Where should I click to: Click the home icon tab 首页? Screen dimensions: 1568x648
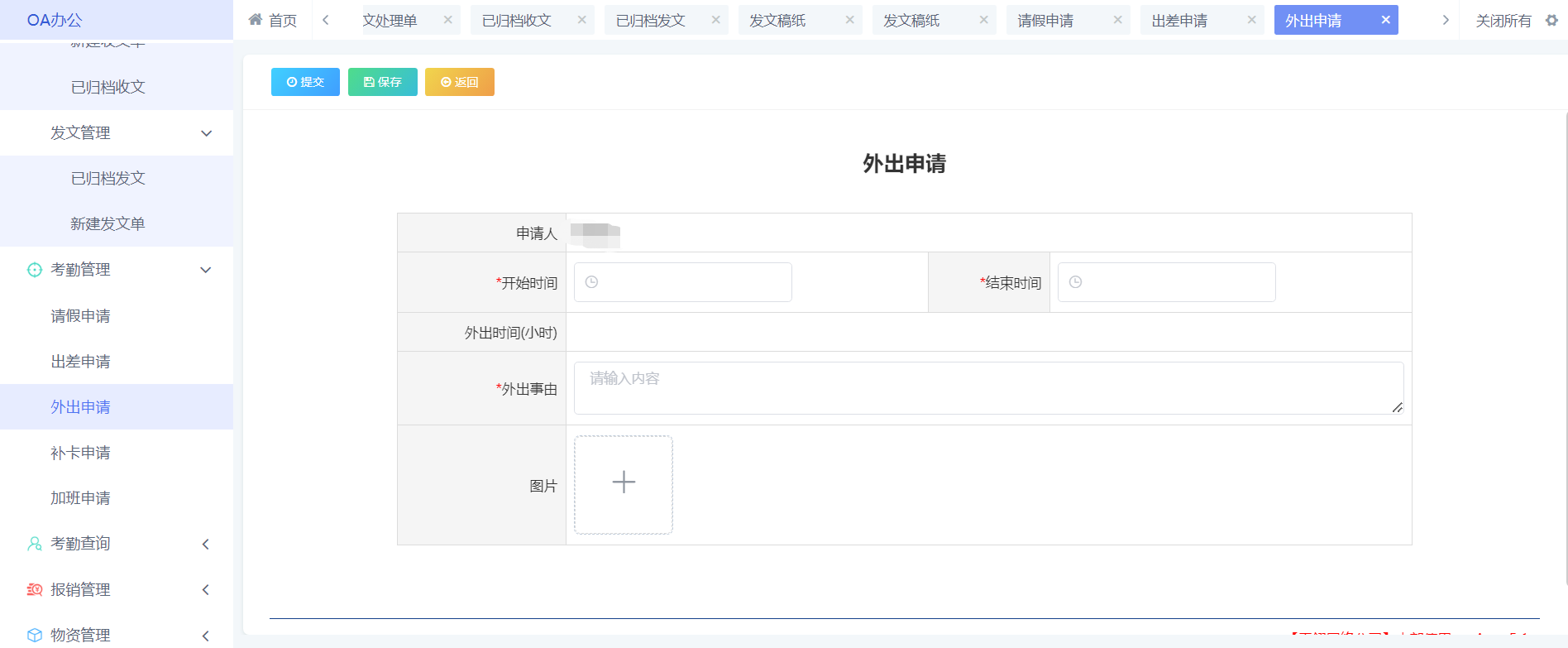coord(273,20)
